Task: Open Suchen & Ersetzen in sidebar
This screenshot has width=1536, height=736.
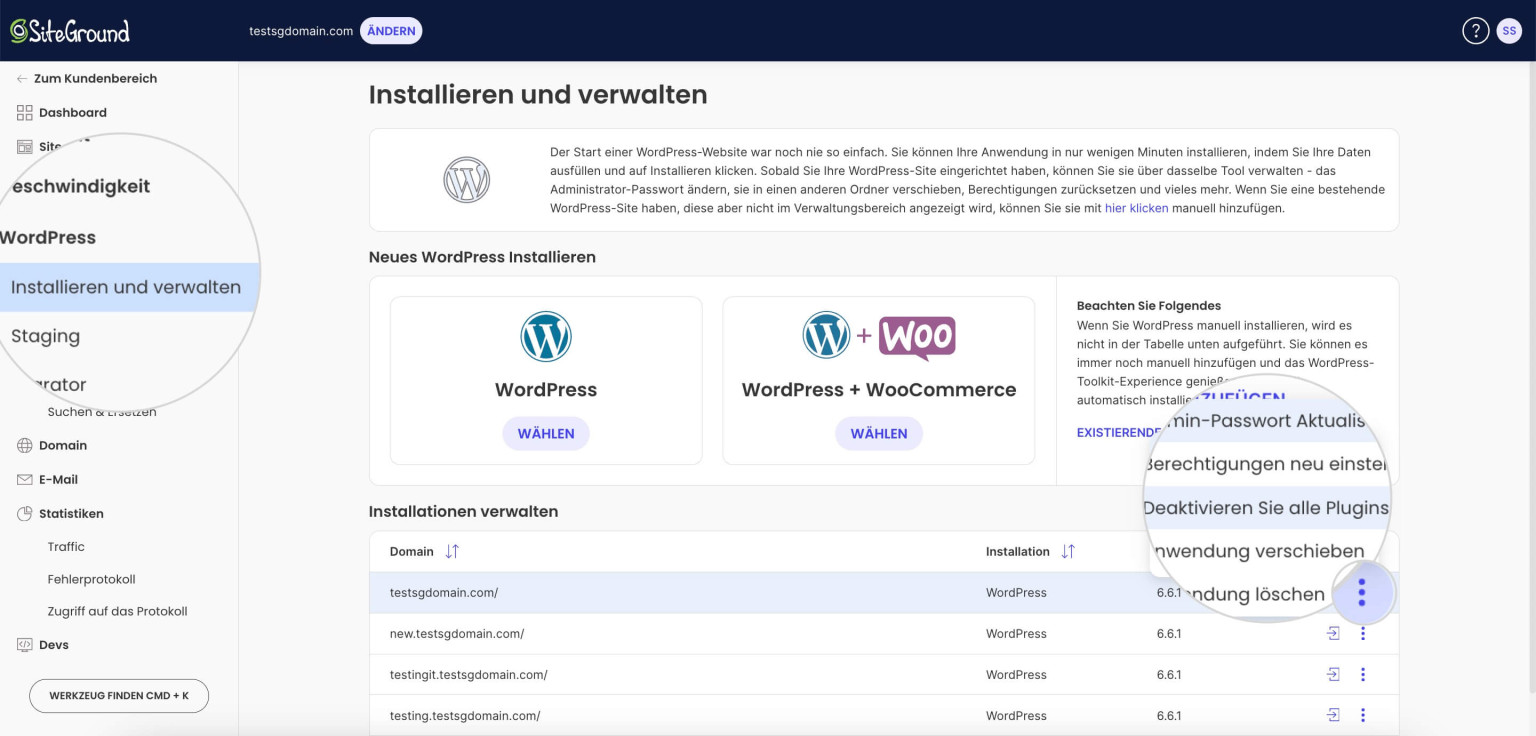Action: click(102, 412)
